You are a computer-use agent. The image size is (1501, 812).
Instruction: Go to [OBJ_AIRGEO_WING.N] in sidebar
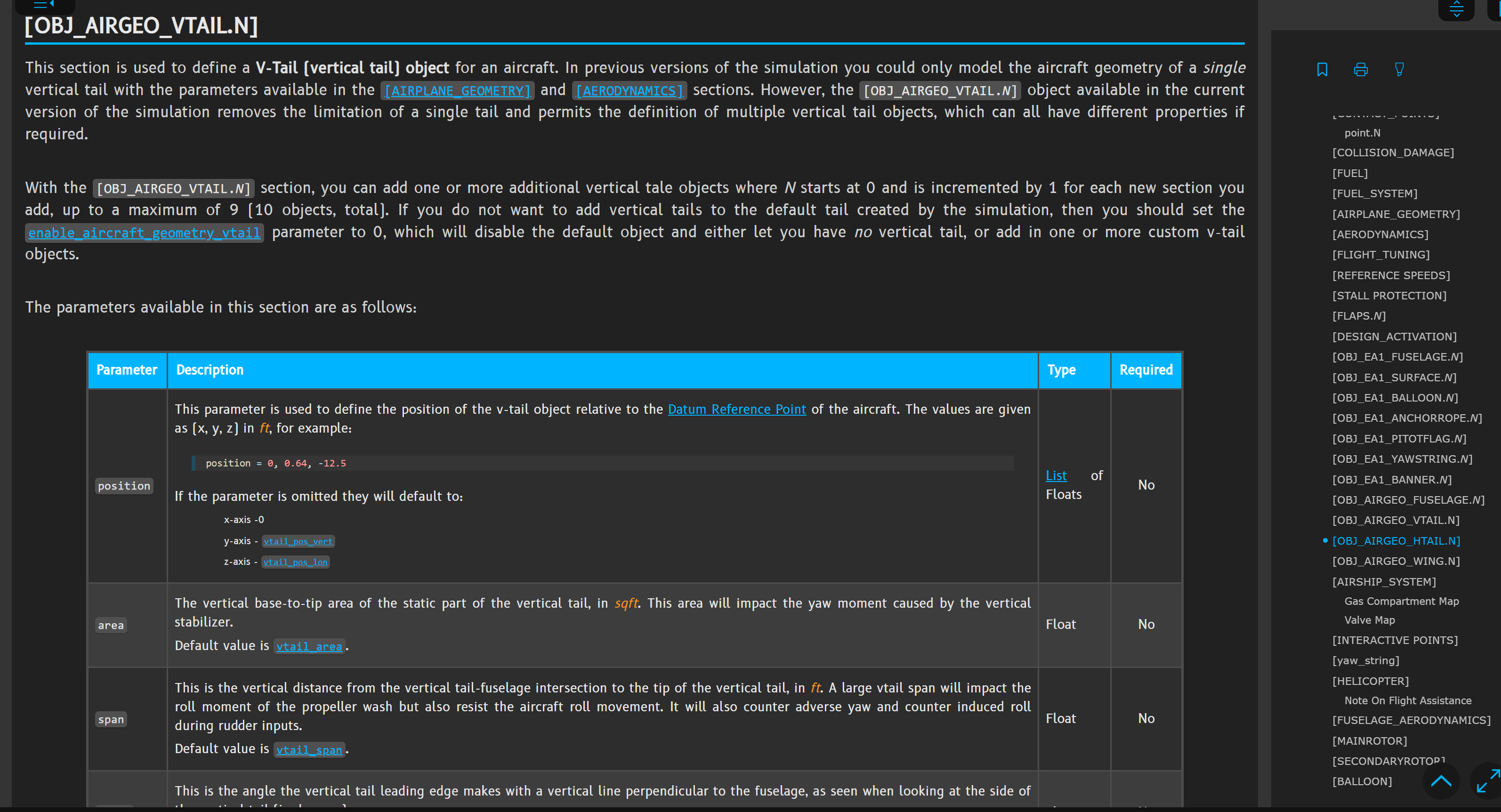click(1396, 561)
